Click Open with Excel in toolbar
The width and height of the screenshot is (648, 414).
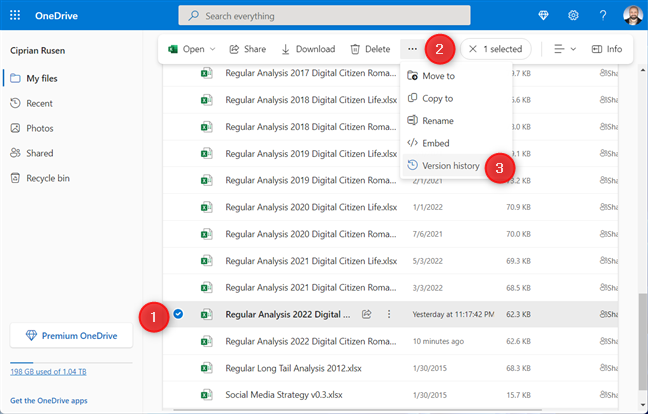[186, 49]
